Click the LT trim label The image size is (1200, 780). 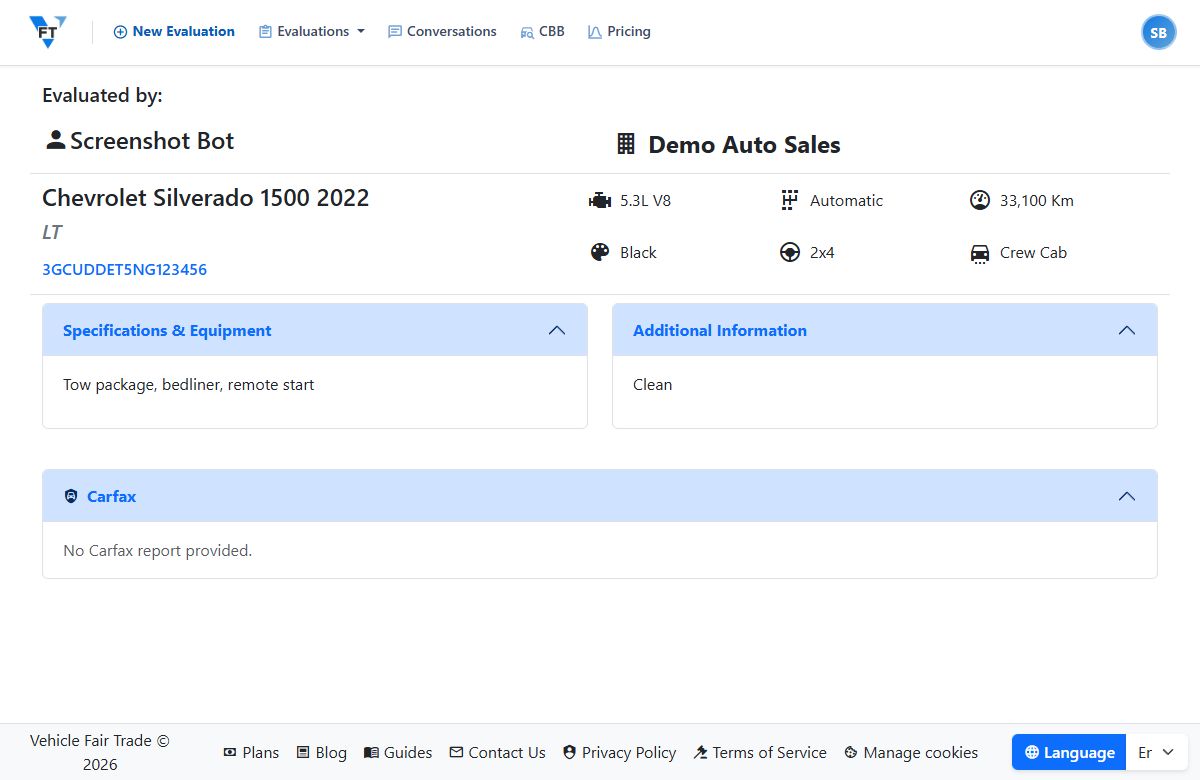point(52,232)
